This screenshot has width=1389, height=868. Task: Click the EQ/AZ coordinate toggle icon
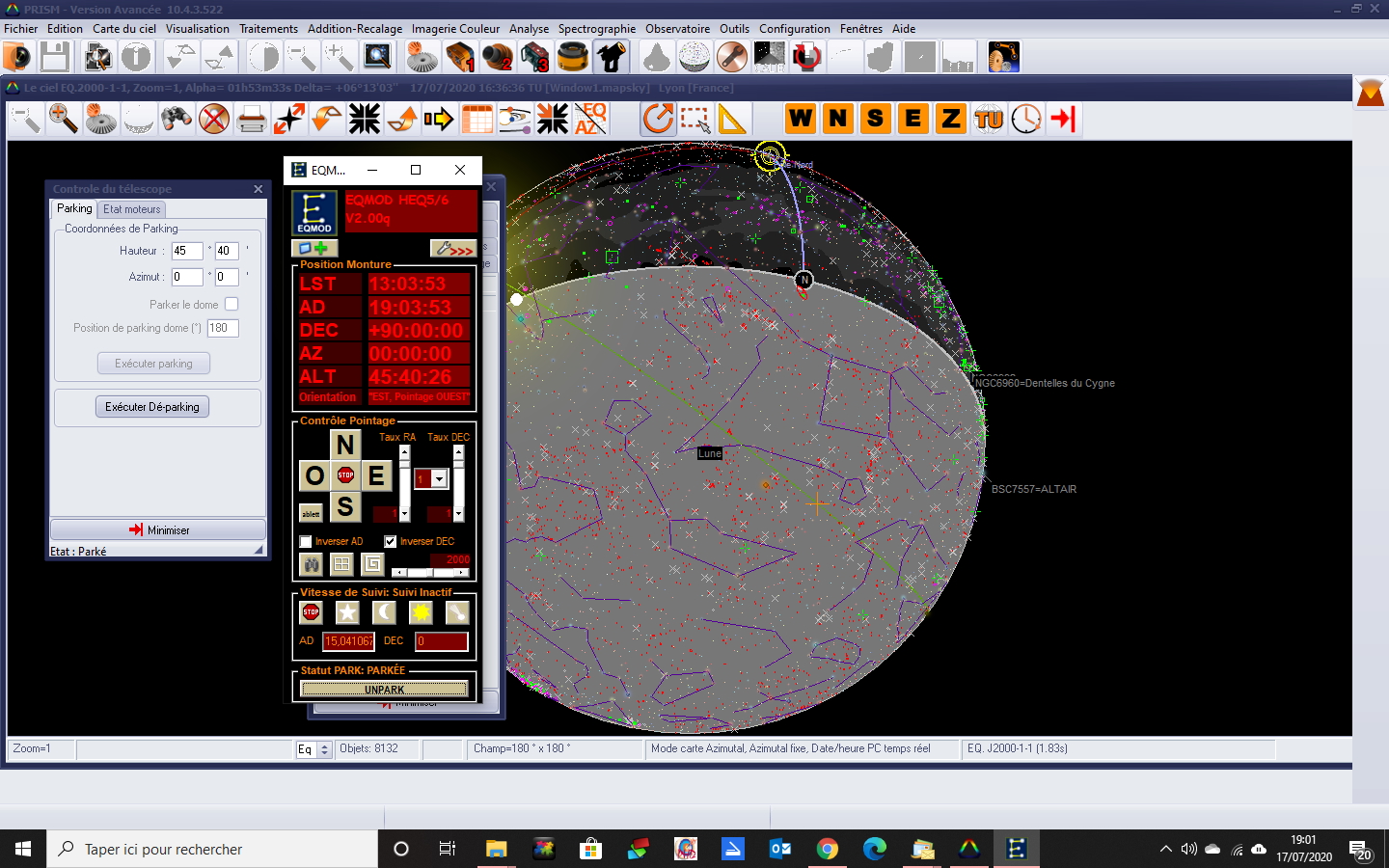click(x=590, y=120)
